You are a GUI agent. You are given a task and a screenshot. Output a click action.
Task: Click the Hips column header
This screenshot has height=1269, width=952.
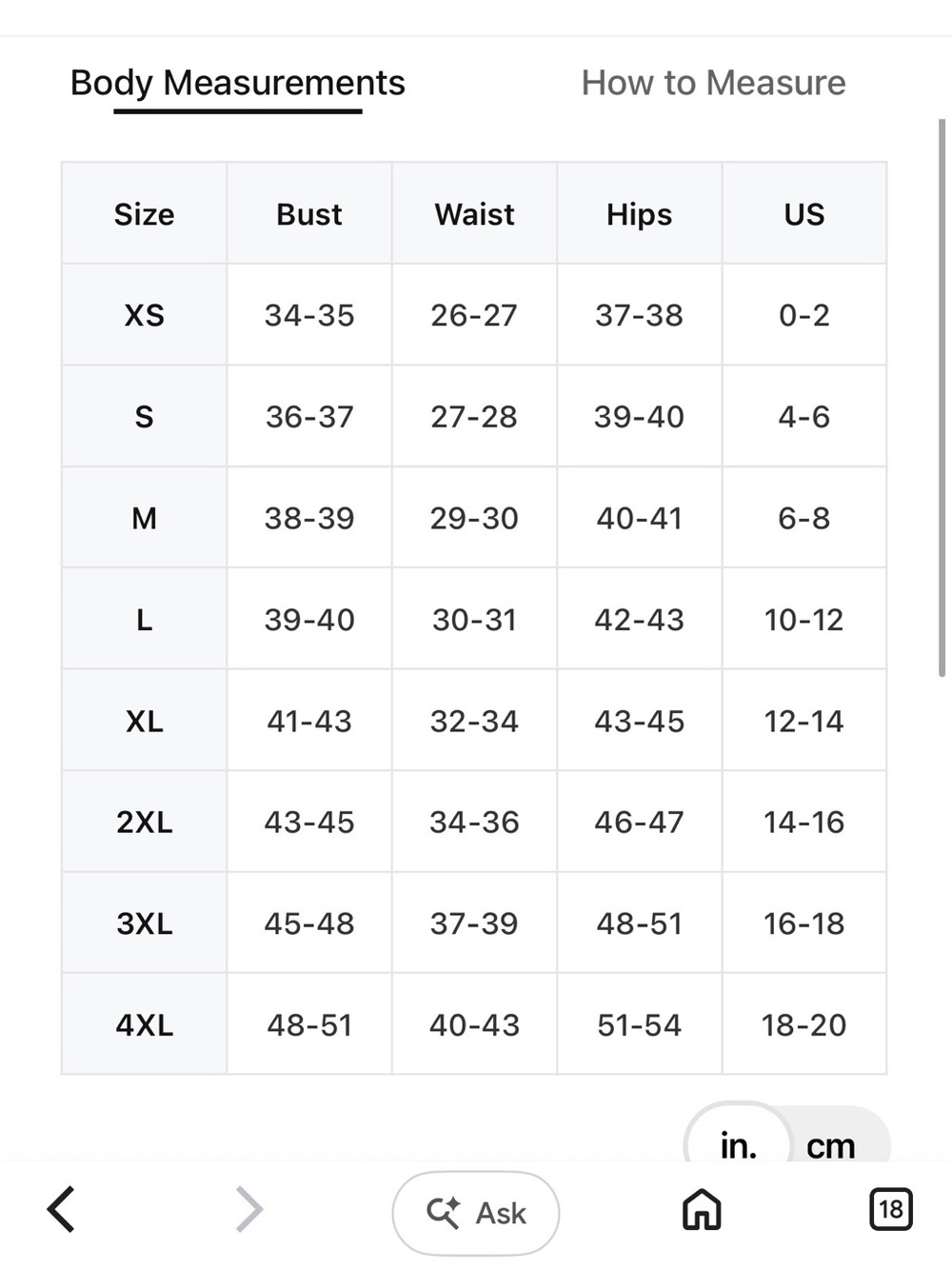click(x=640, y=214)
